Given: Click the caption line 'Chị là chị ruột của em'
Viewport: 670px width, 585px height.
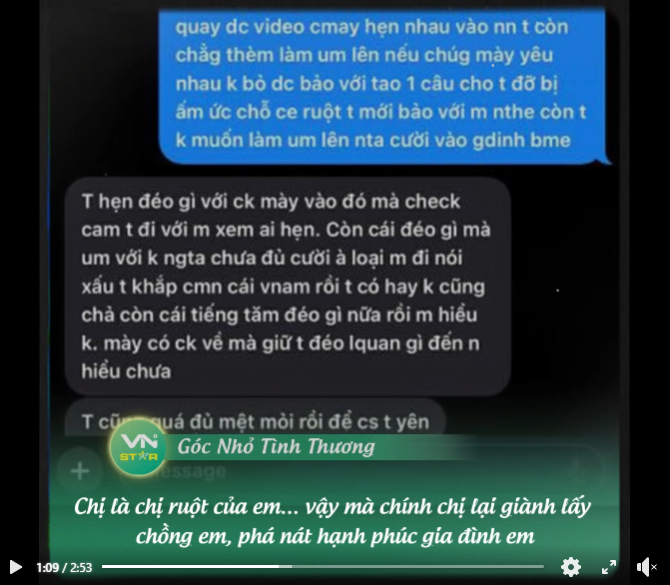Looking at the screenshot, I should pyautogui.click(x=332, y=507).
